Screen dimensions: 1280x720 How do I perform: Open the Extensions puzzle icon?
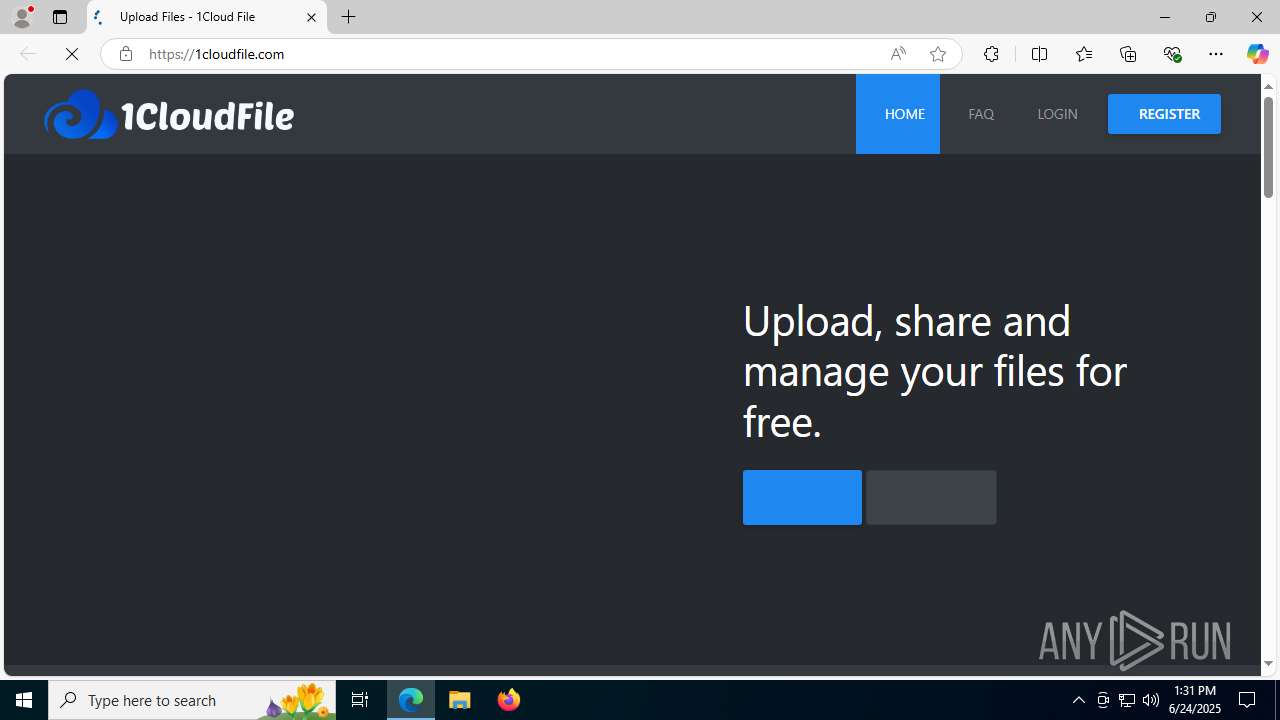tap(991, 54)
